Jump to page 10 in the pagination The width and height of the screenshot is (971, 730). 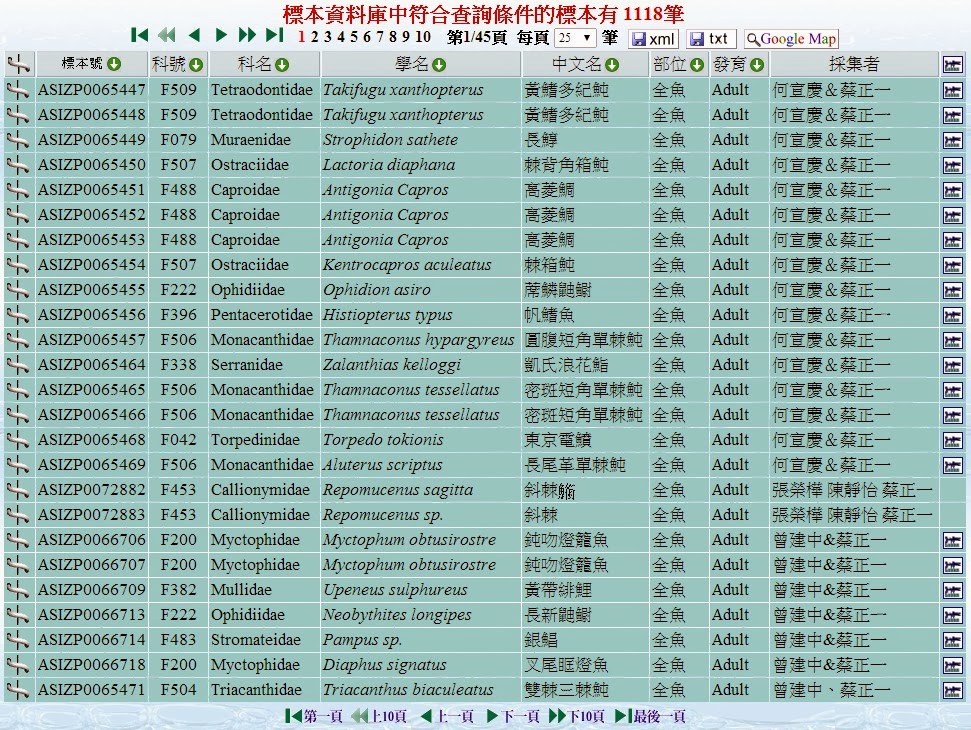tap(423, 37)
